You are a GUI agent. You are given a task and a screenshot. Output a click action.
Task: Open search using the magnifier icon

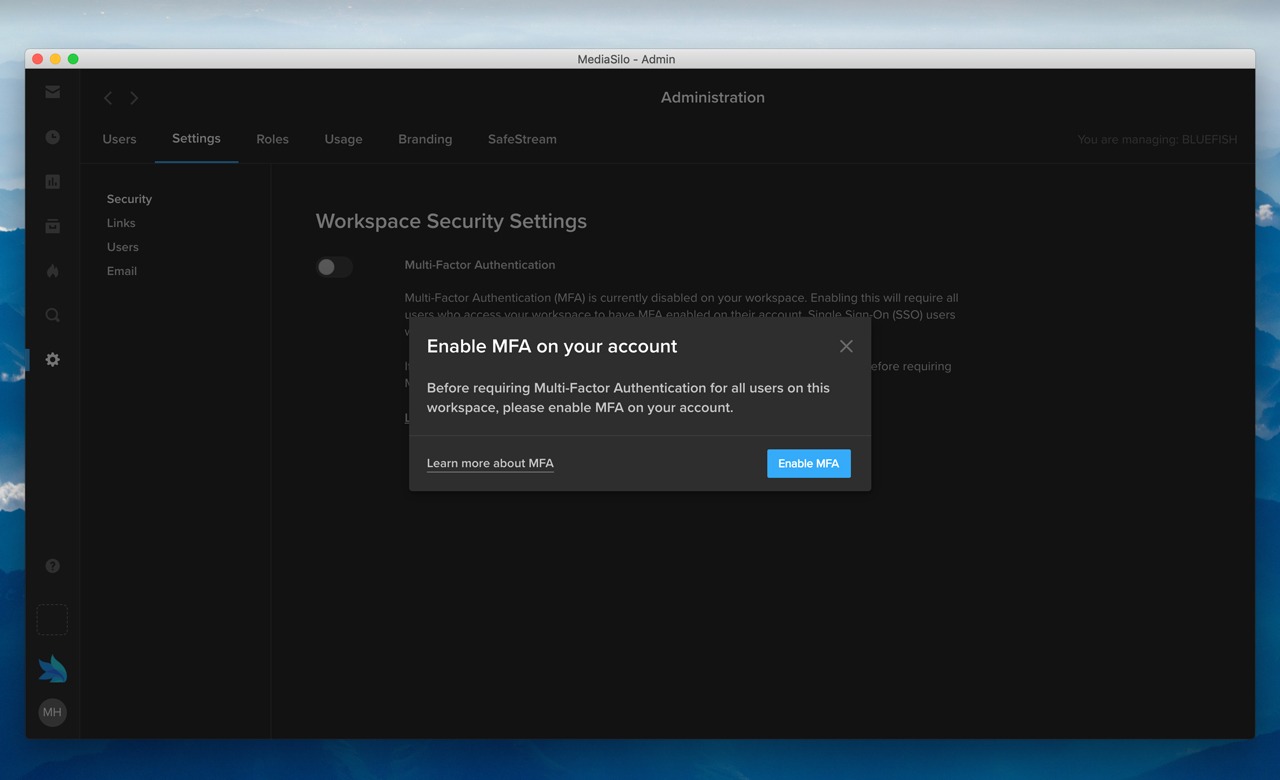pos(52,314)
